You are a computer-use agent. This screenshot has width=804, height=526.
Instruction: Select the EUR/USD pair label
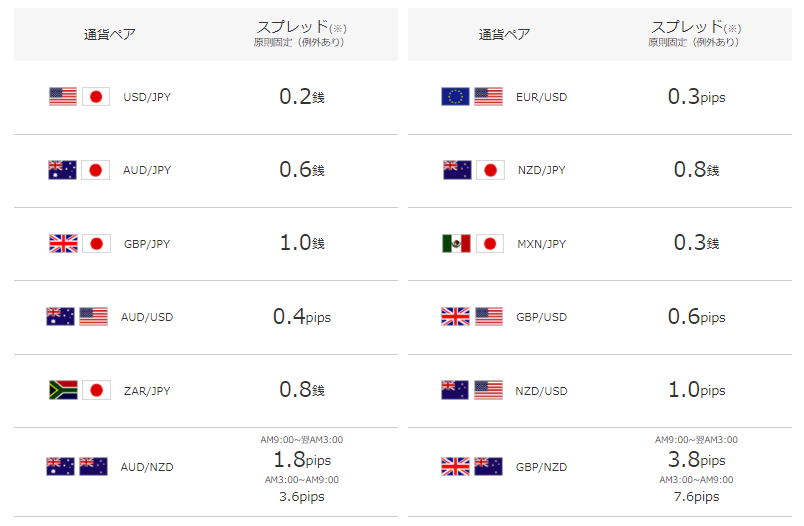pyautogui.click(x=541, y=97)
